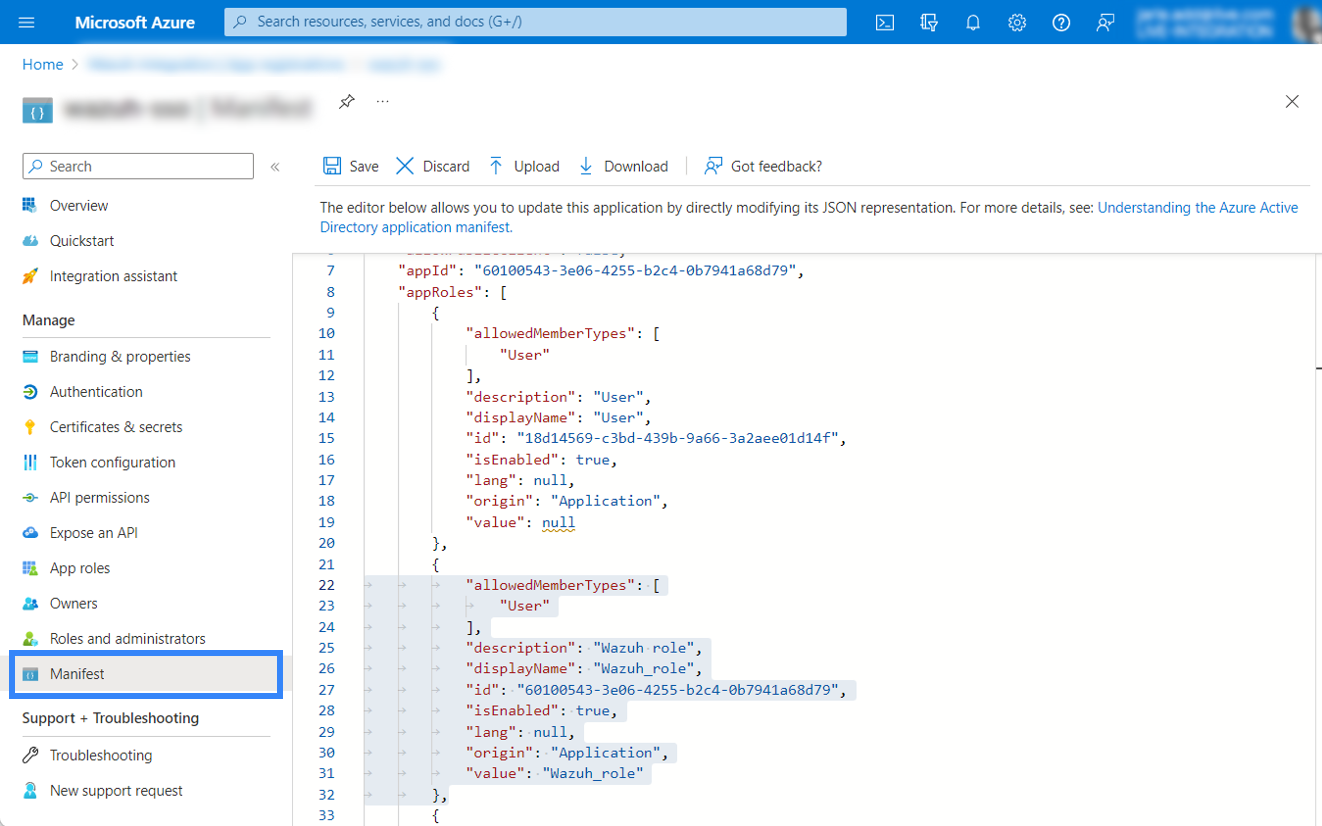Click "Wazuh_role" value on line 31
Image resolution: width=1322 pixels, height=826 pixels.
point(592,773)
